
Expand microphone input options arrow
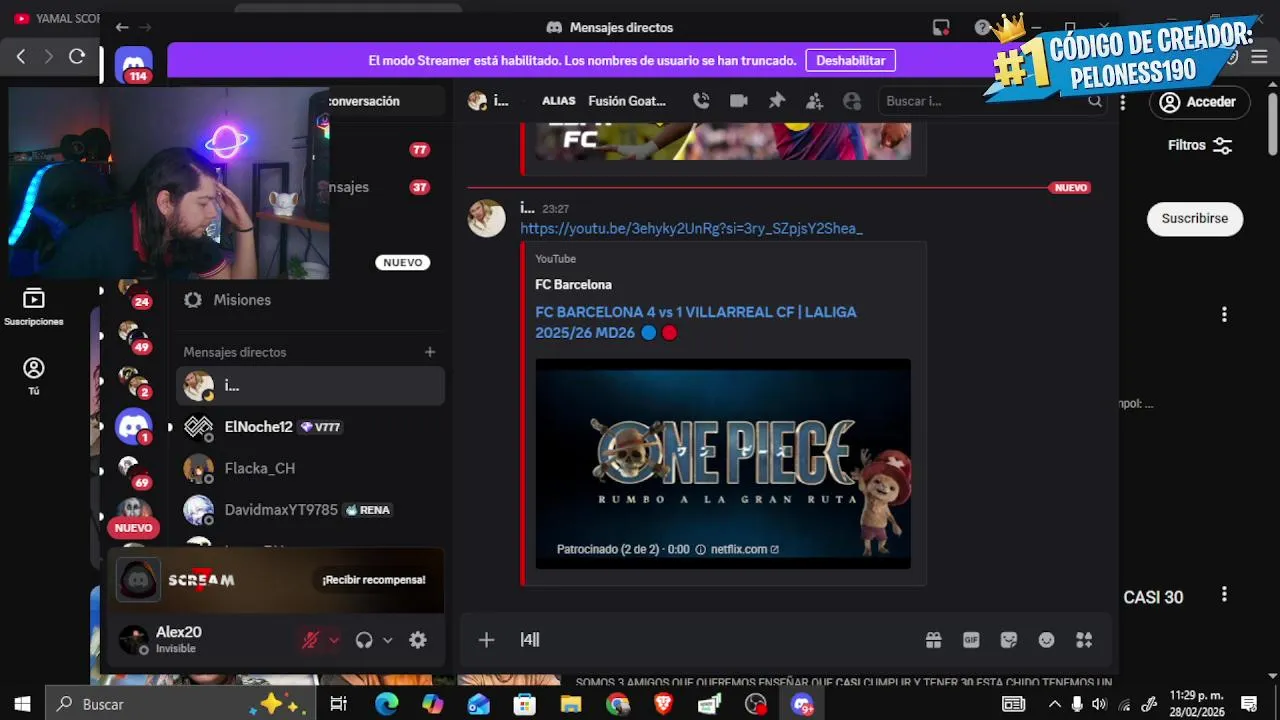point(334,640)
